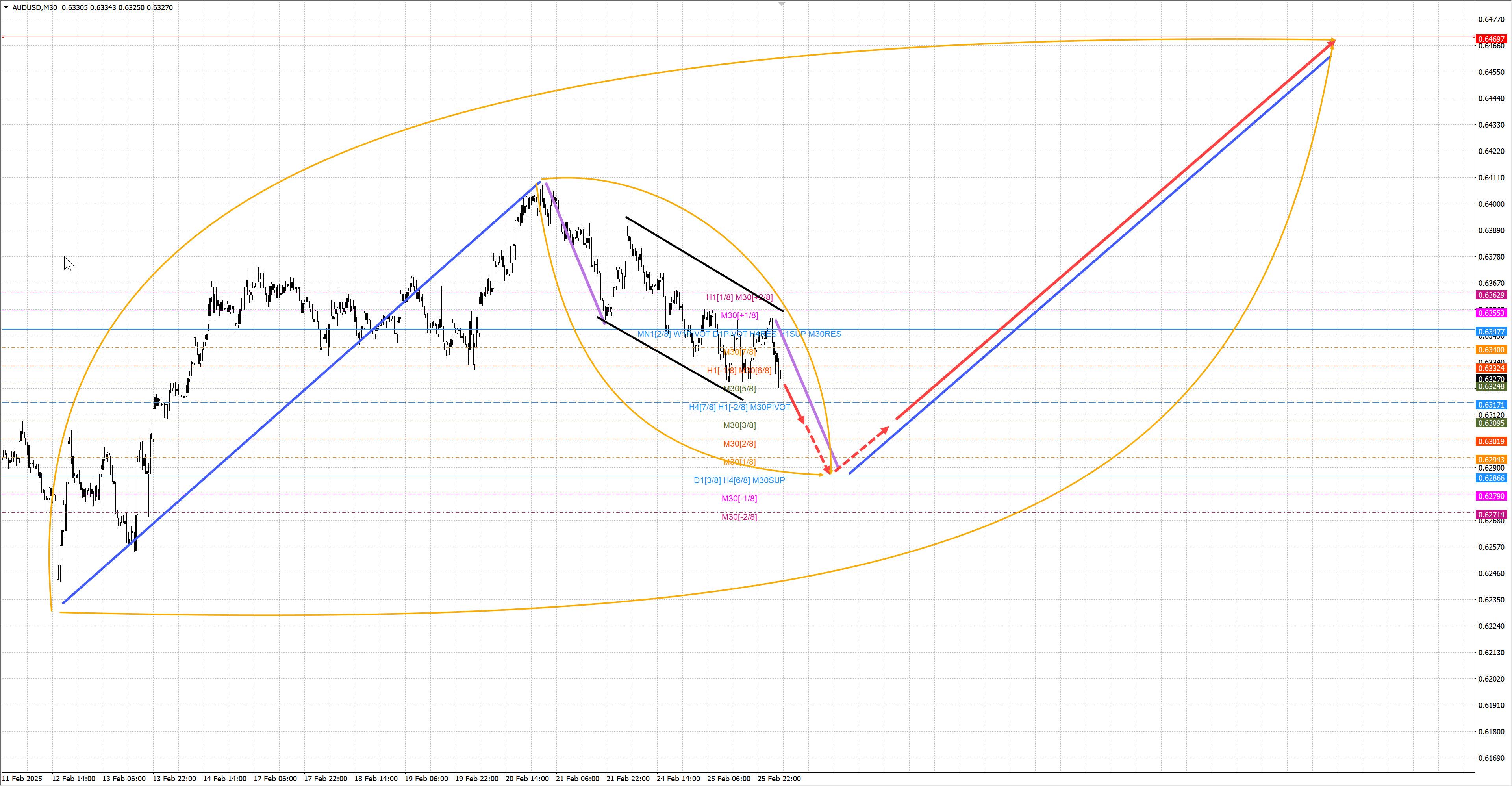Viewport: 1512px width, 786px height.
Task: Click the red 0.64697 price label
Action: point(1491,39)
